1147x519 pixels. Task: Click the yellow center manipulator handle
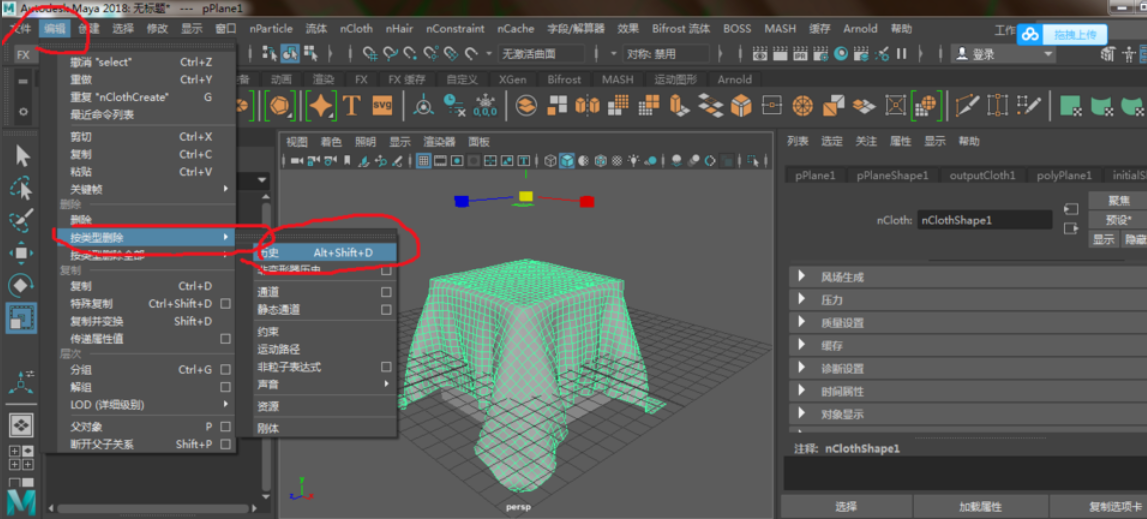[525, 196]
